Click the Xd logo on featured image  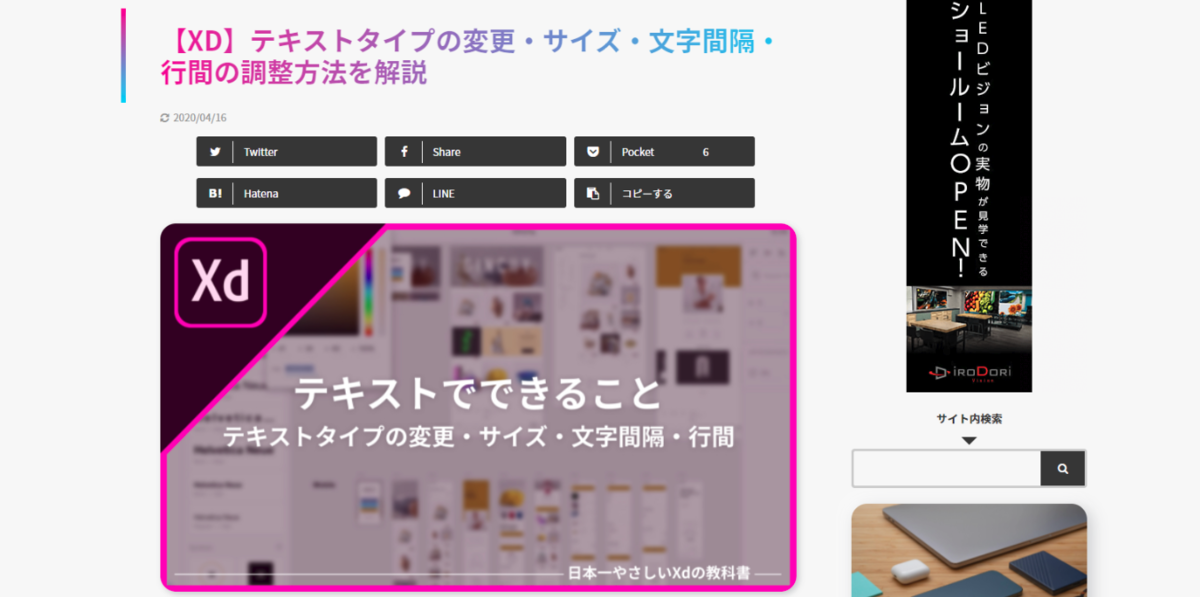click(x=221, y=282)
